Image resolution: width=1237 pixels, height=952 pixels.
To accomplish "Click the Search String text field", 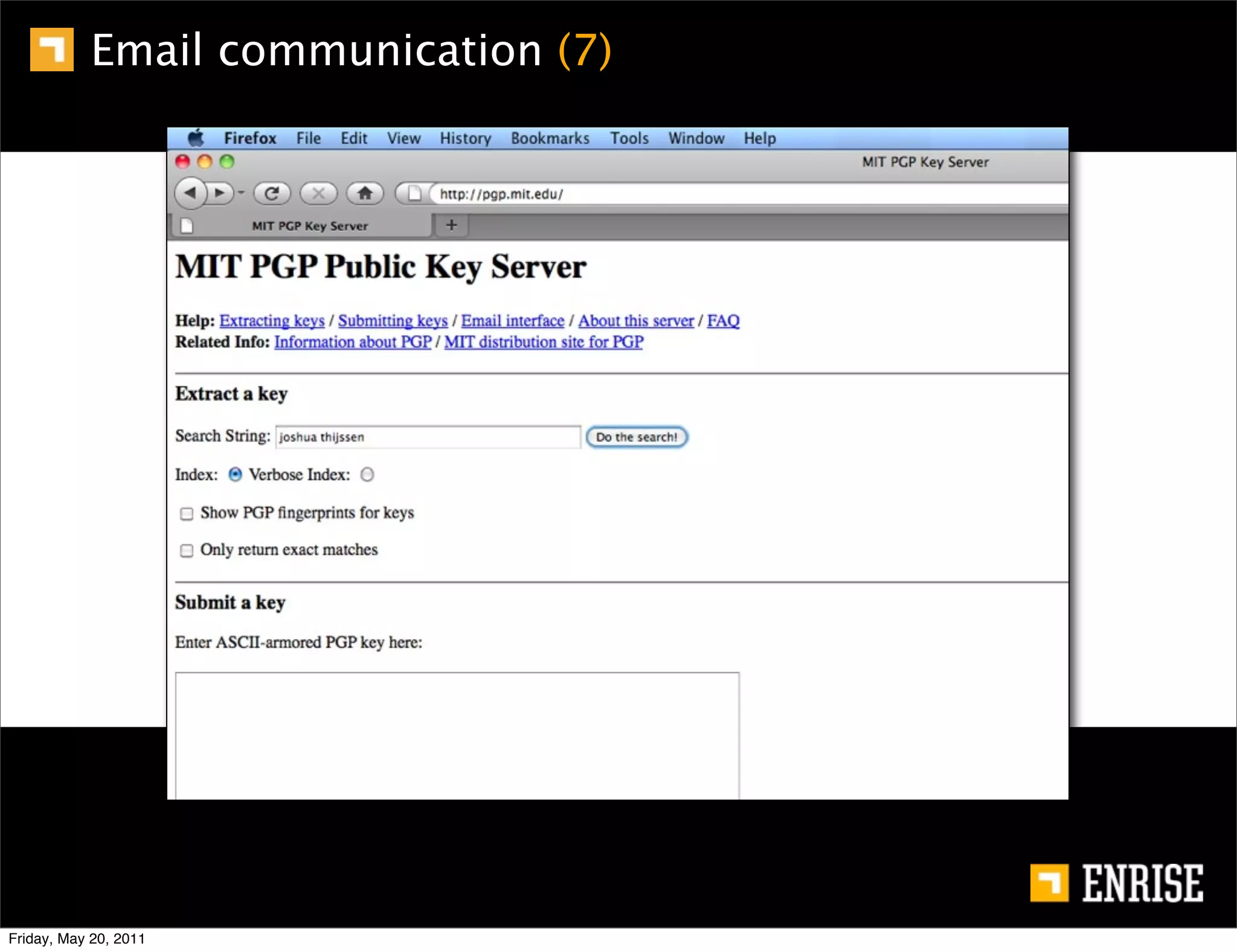I will [x=428, y=437].
